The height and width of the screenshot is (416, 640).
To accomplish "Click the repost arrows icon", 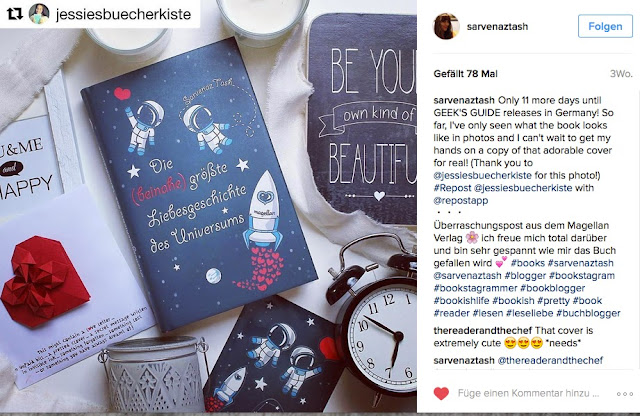I will (x=15, y=14).
